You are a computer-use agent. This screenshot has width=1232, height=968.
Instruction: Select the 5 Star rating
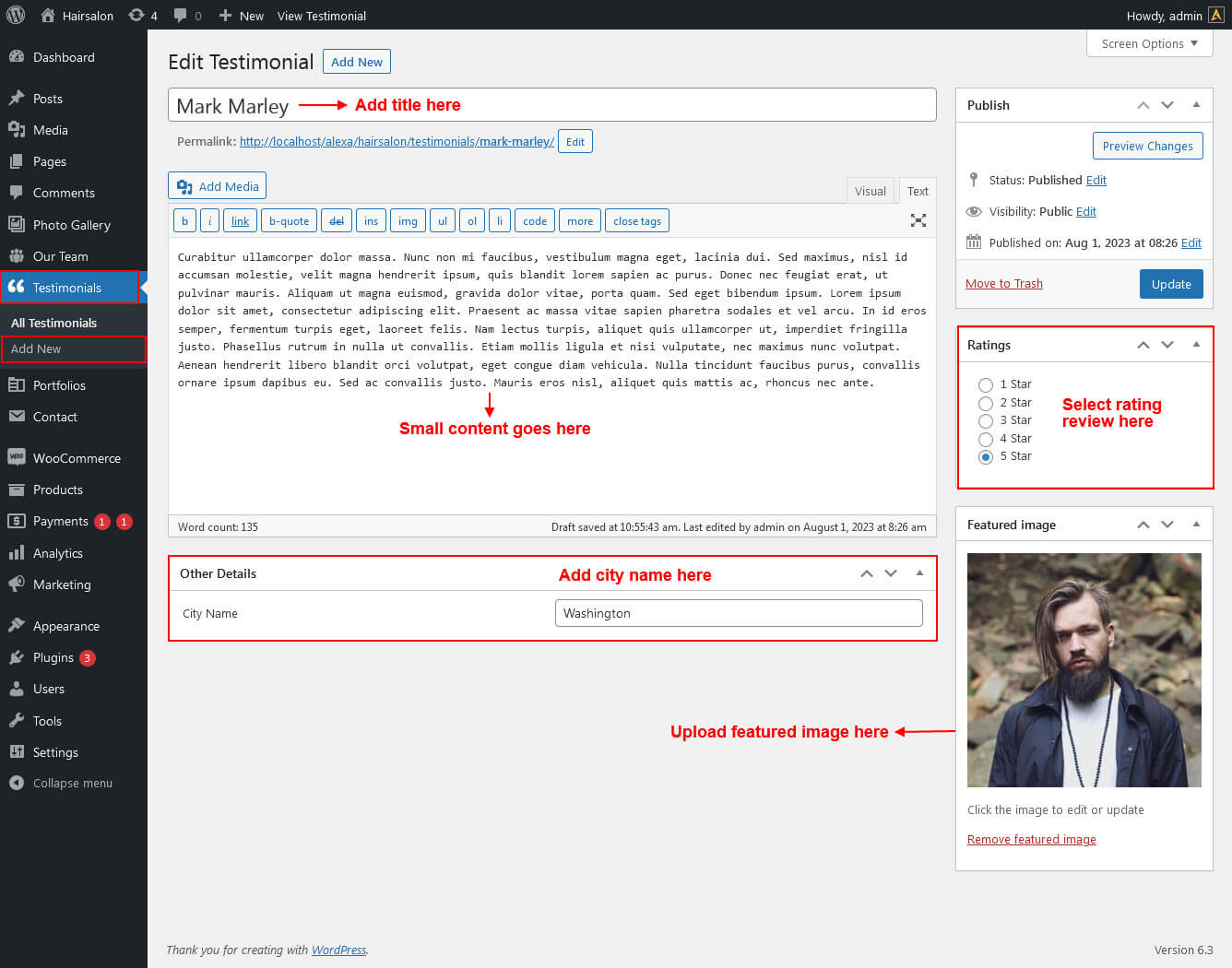(x=986, y=457)
